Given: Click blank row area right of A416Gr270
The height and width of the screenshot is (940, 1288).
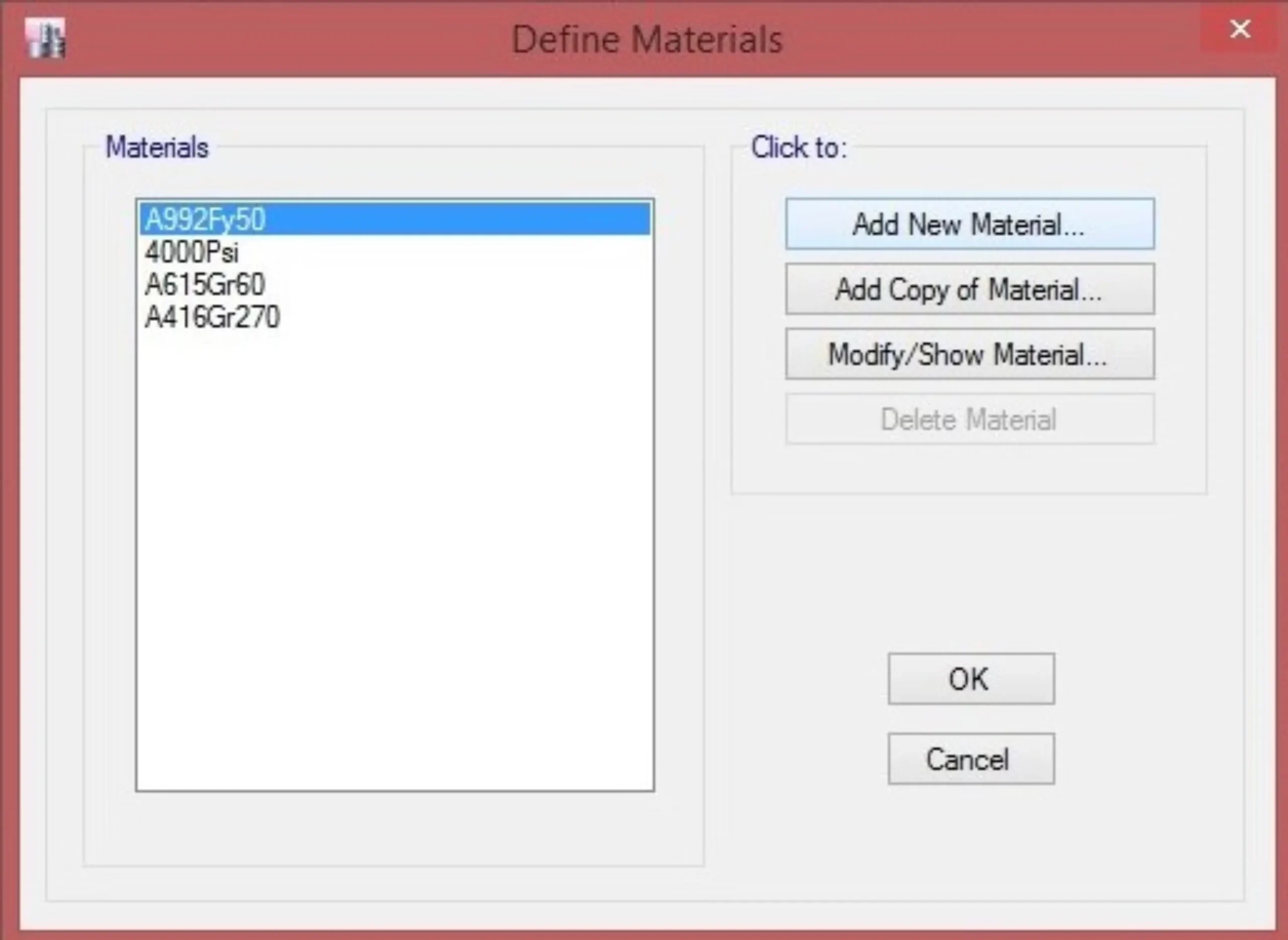Looking at the screenshot, I should tap(455, 317).
